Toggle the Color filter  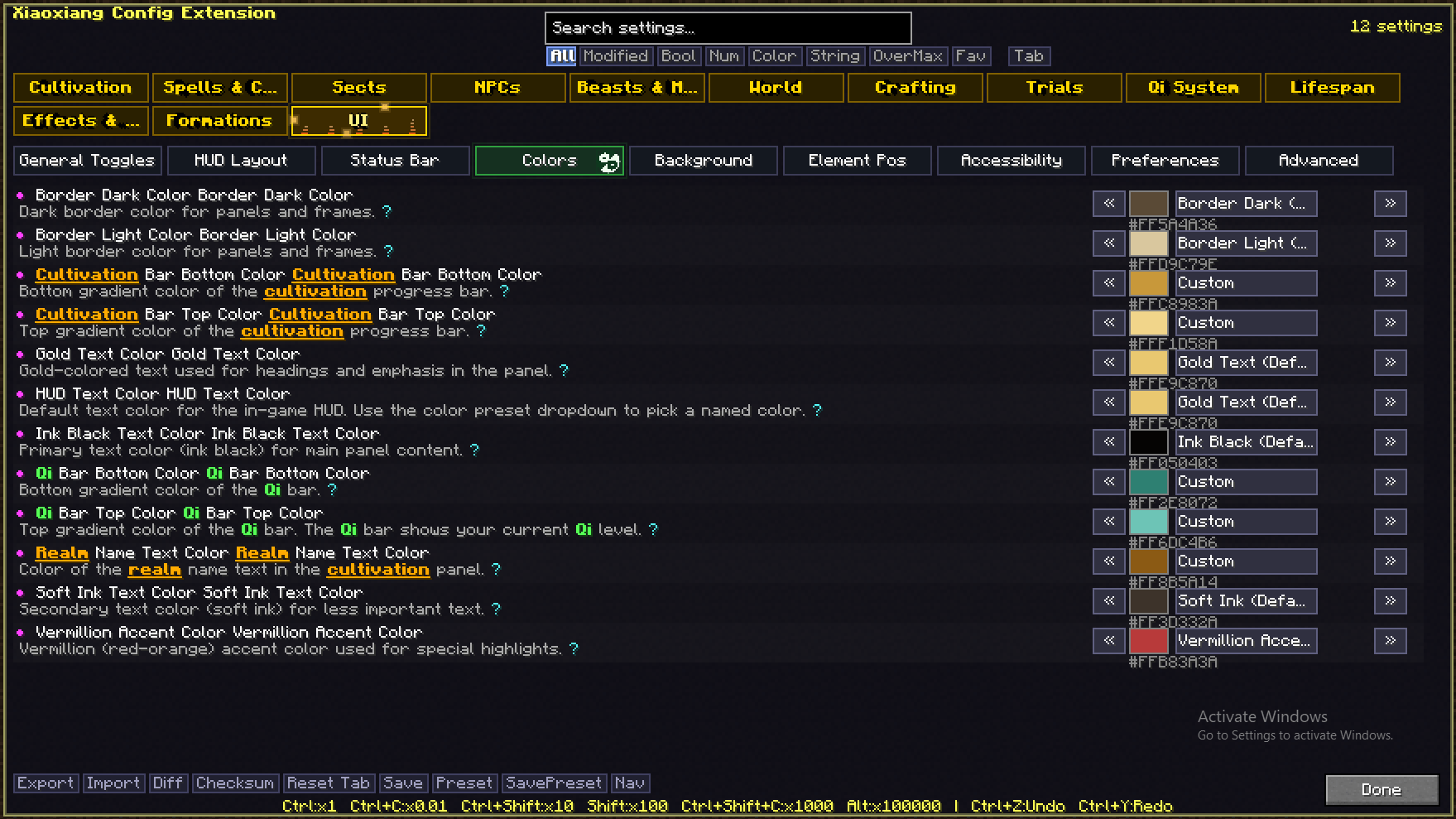click(x=774, y=56)
